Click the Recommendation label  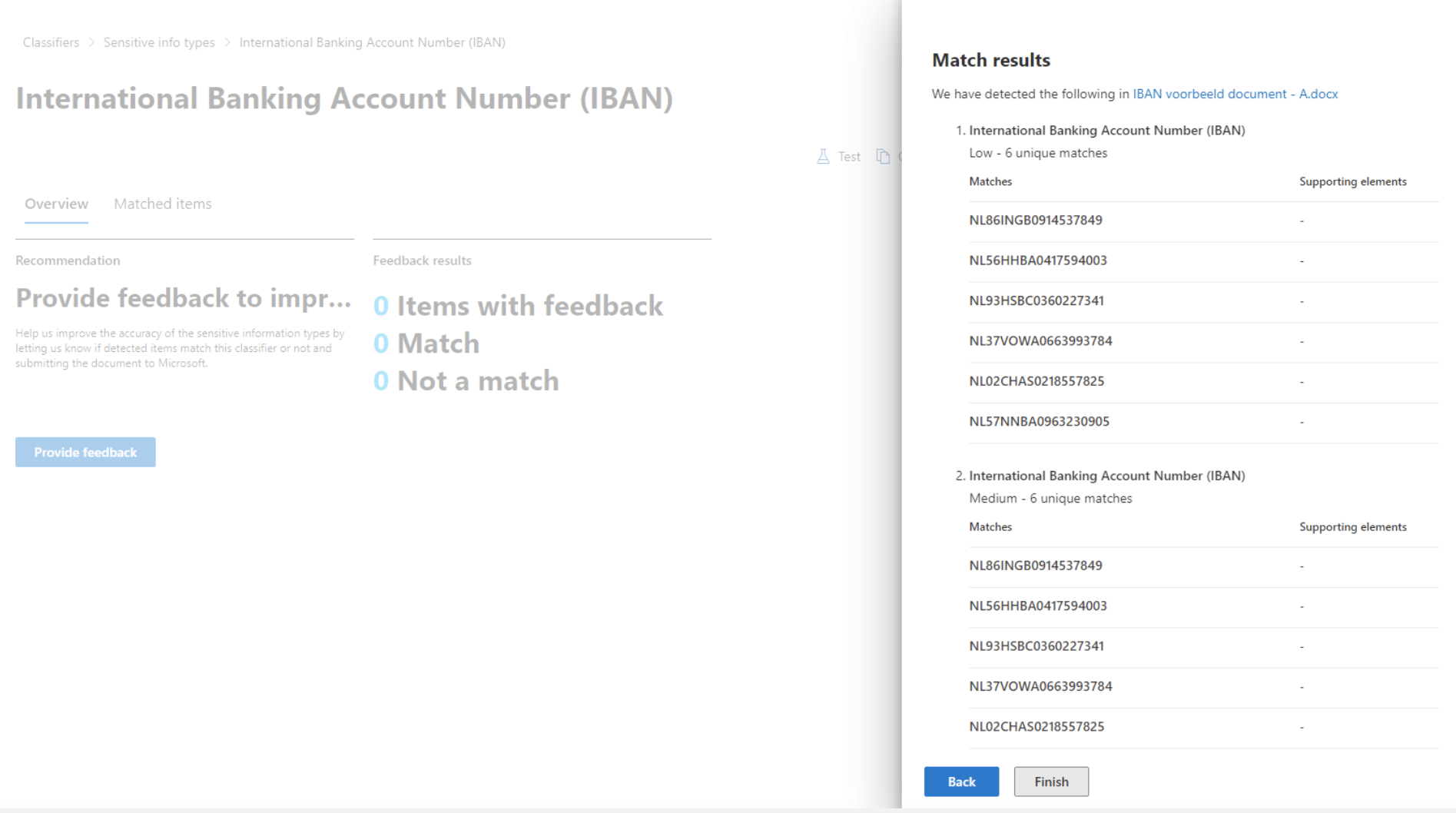point(68,260)
